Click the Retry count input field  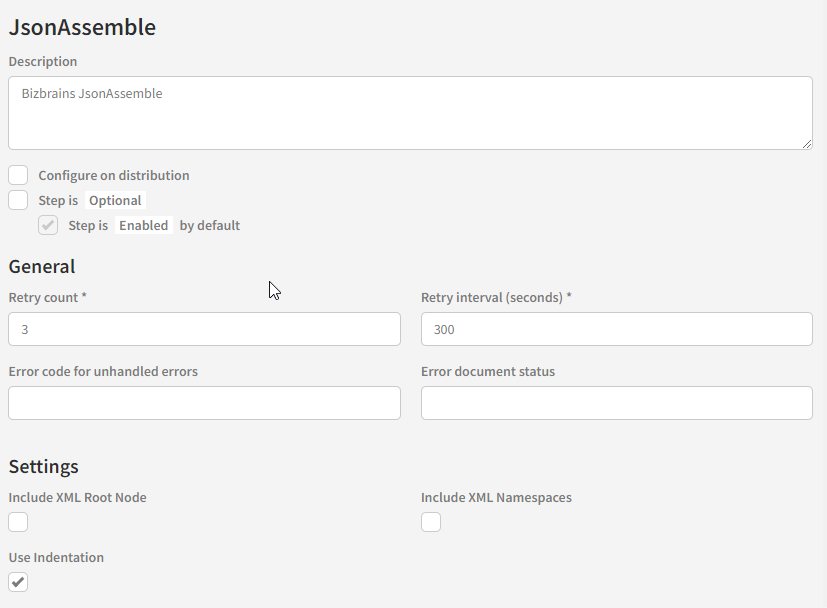pos(204,329)
